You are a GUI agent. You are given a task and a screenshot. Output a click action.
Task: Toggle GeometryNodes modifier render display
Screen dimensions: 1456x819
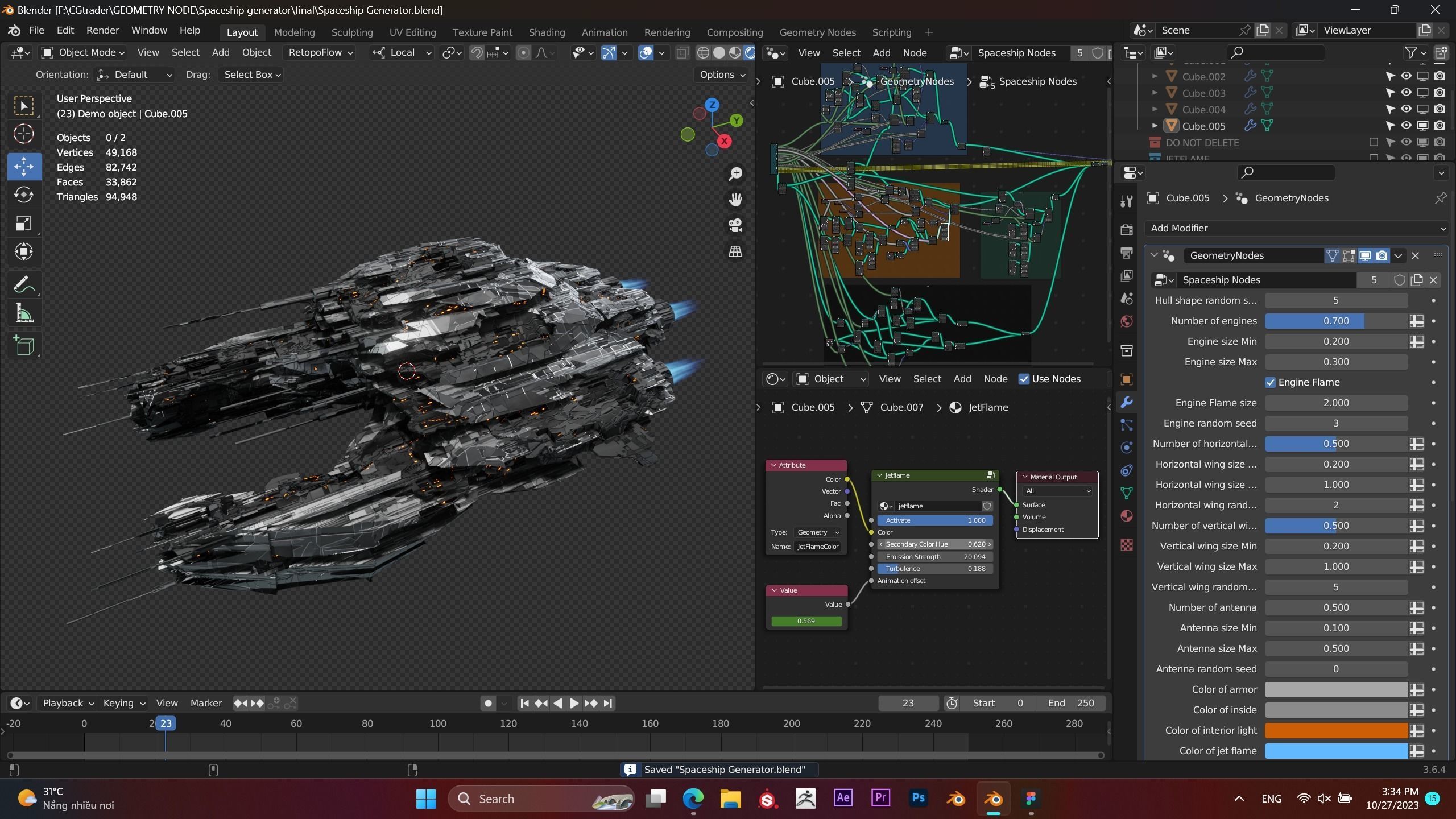pyautogui.click(x=1381, y=255)
